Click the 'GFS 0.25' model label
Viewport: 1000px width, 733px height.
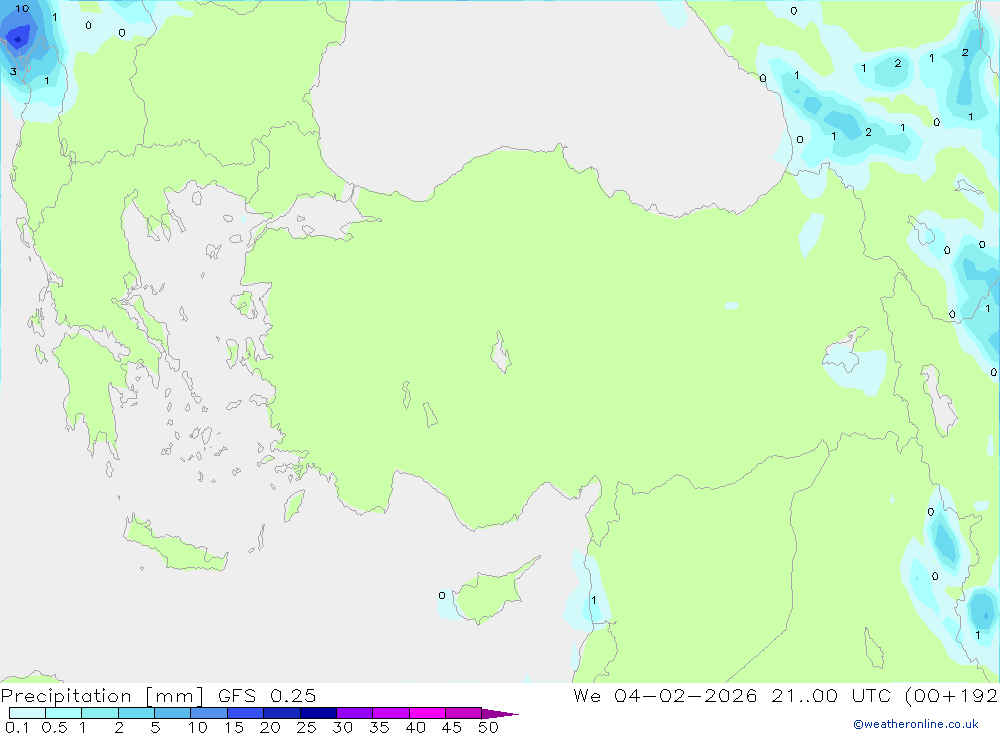pyautogui.click(x=267, y=696)
